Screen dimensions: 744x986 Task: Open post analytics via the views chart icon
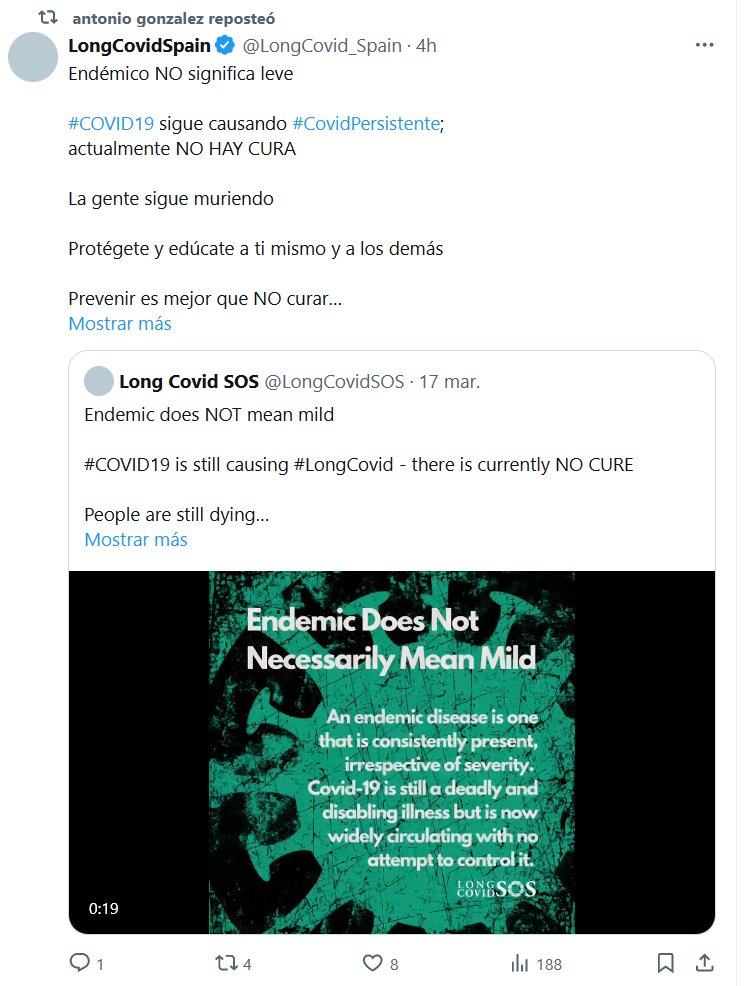pyautogui.click(x=520, y=963)
